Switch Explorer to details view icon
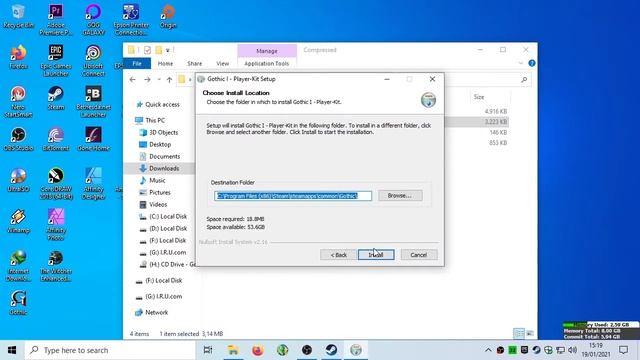The height and width of the screenshot is (360, 640). click(x=519, y=333)
